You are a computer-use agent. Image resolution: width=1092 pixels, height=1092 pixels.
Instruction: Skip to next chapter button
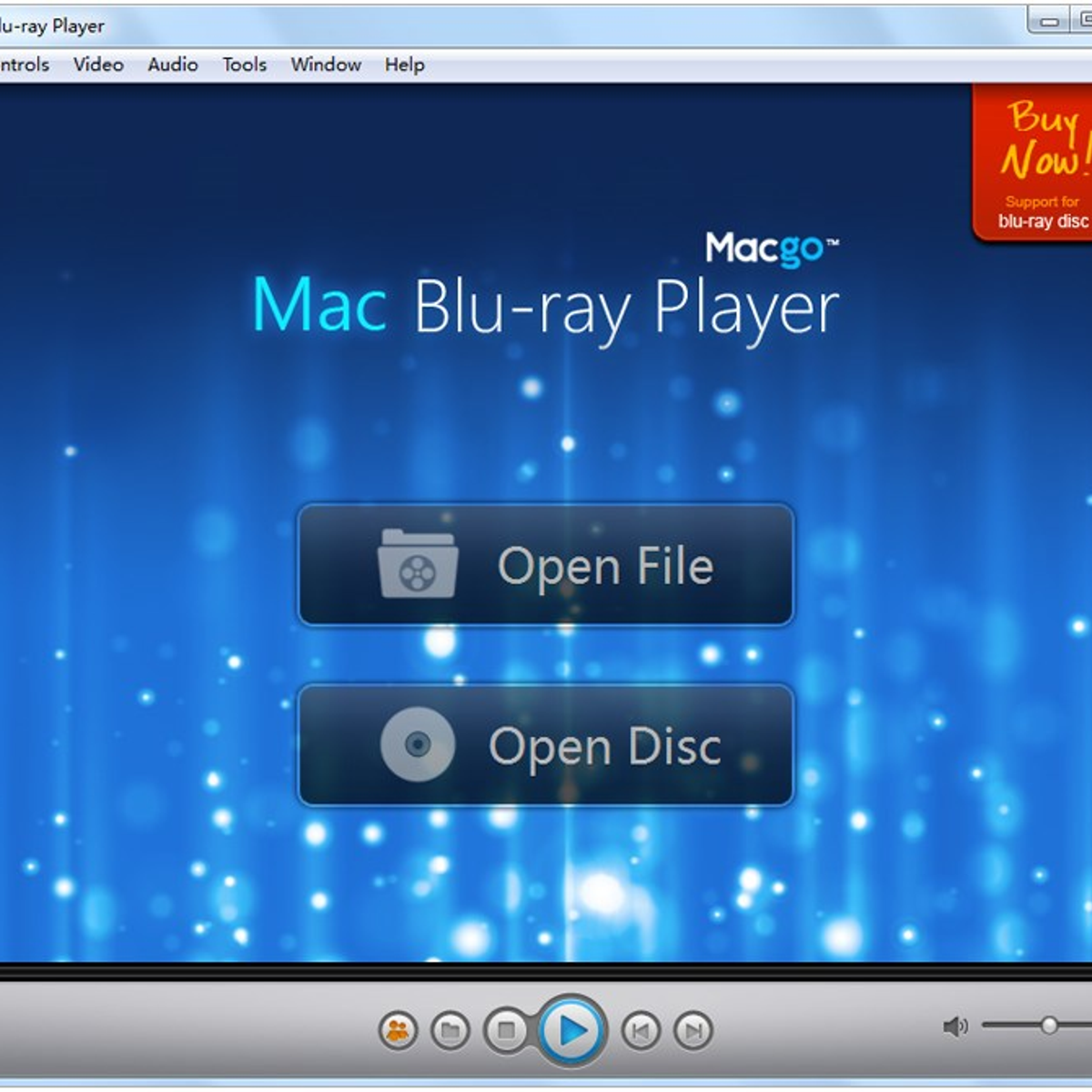[693, 1030]
